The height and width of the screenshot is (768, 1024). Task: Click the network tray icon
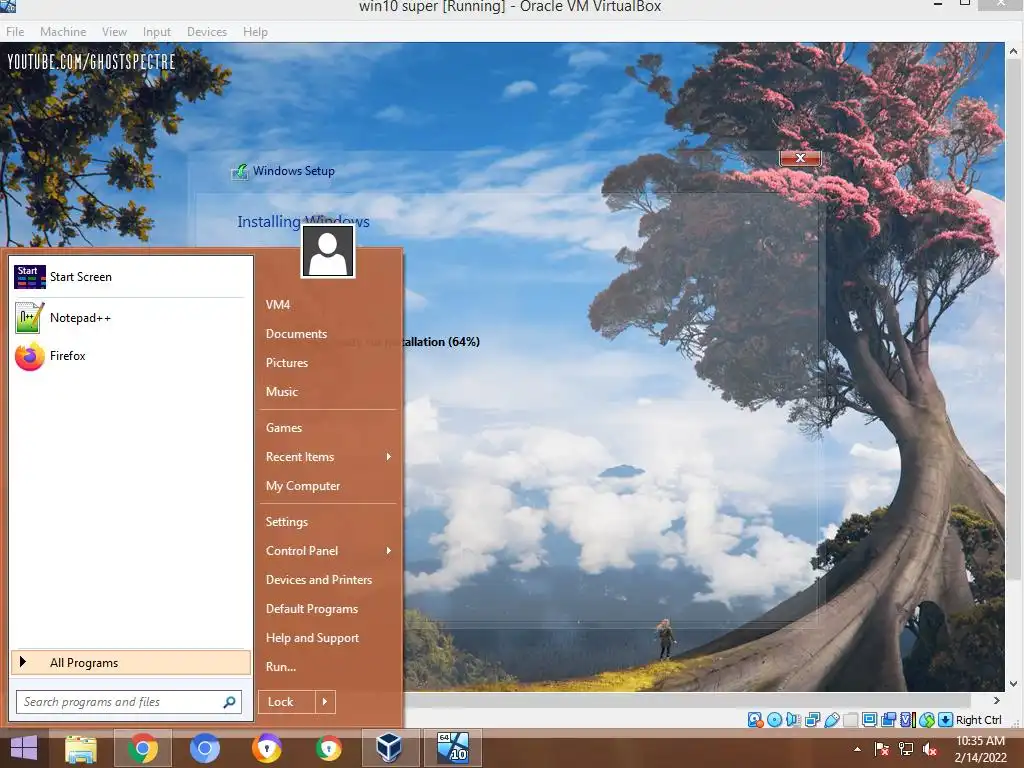point(906,749)
